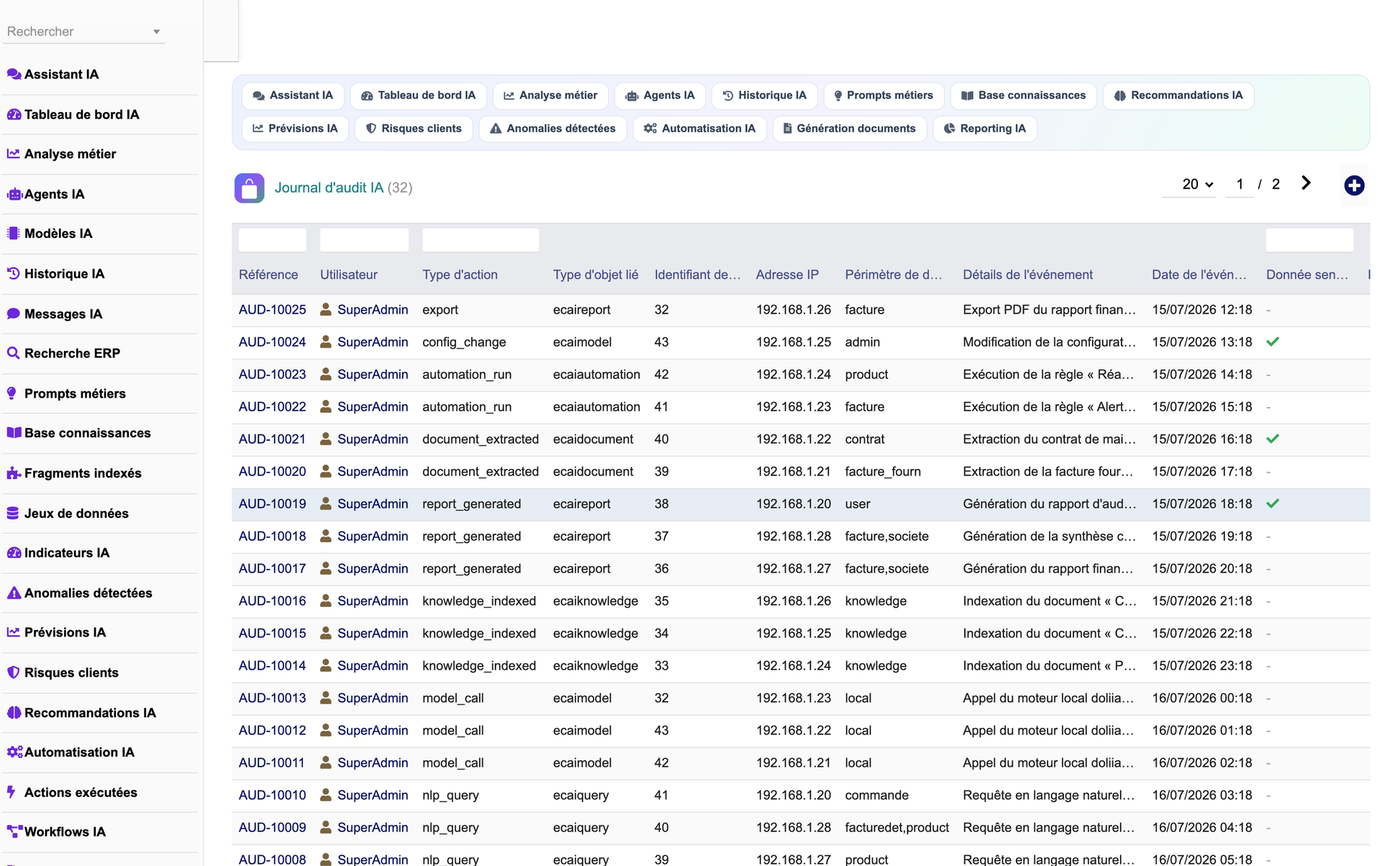The width and height of the screenshot is (1400, 866).
Task: Open the Historique IA tab
Action: point(764,96)
